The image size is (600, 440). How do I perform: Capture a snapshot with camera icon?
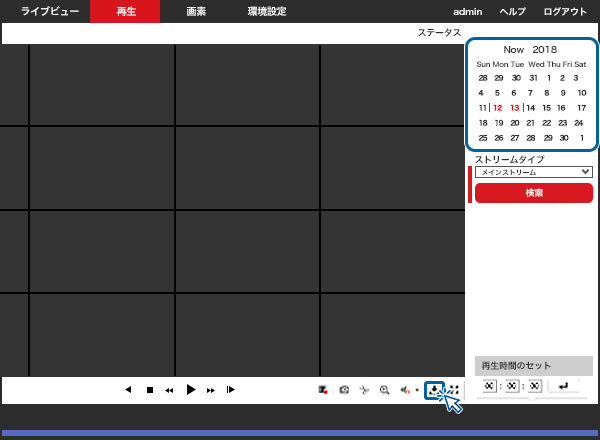[x=344, y=390]
